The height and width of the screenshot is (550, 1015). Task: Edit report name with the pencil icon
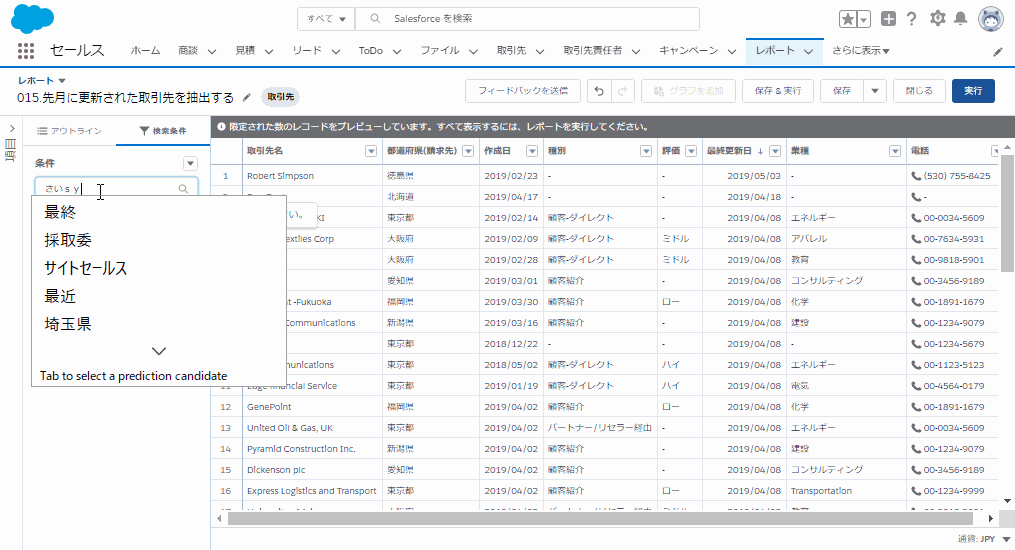click(x=247, y=97)
